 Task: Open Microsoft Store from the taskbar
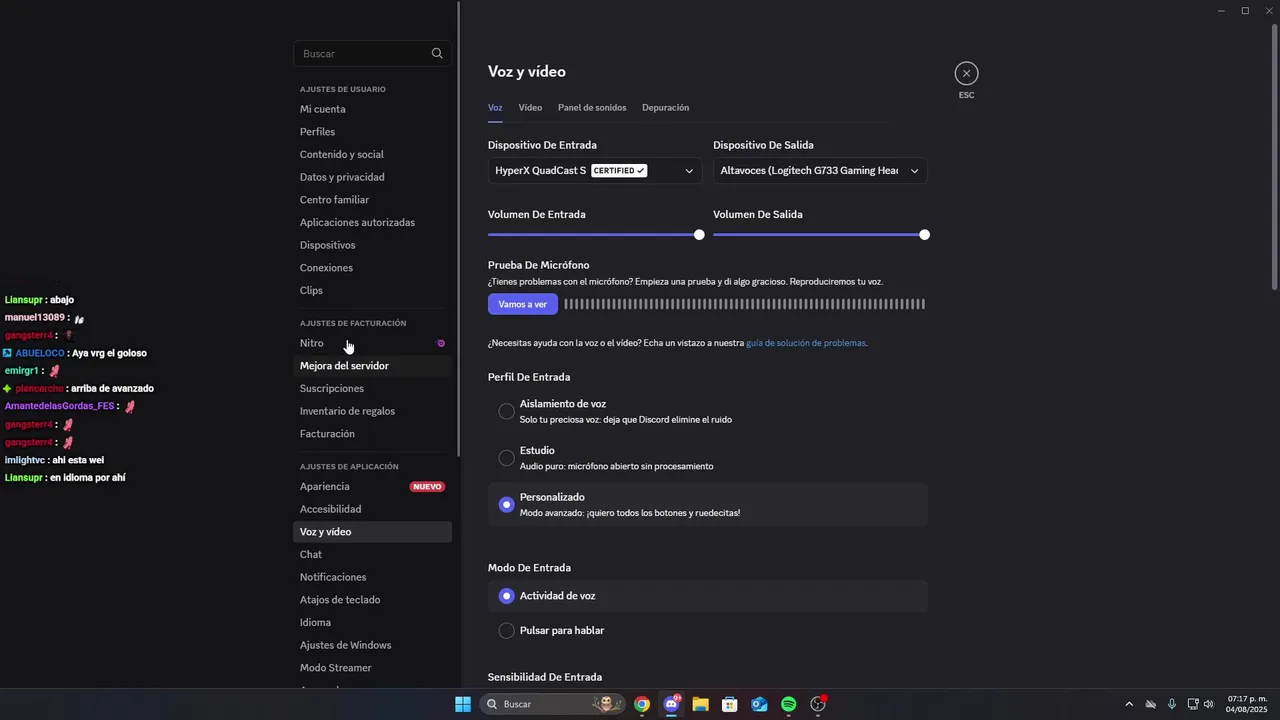pyautogui.click(x=730, y=704)
